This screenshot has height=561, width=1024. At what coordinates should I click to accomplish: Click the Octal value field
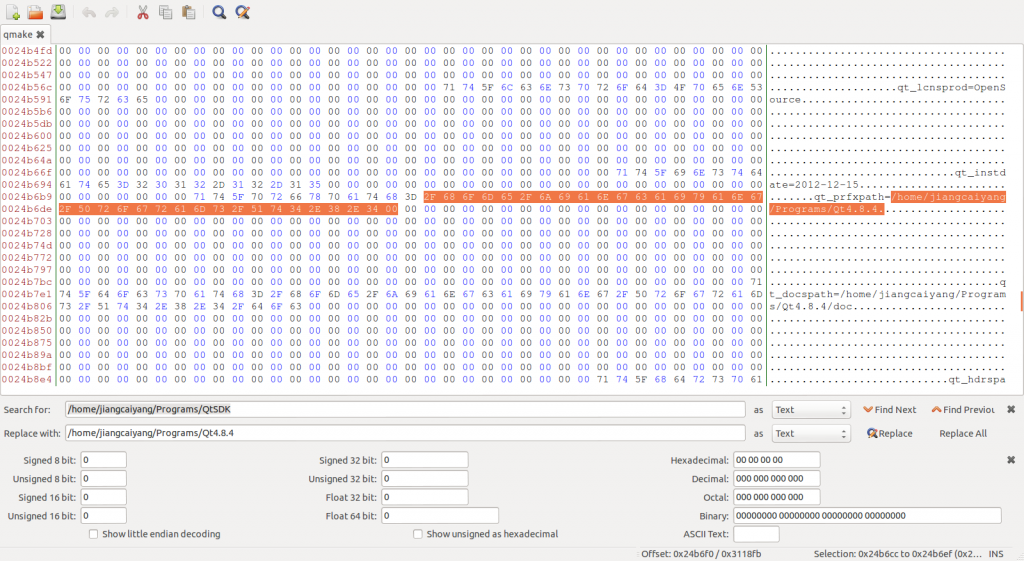pos(776,497)
